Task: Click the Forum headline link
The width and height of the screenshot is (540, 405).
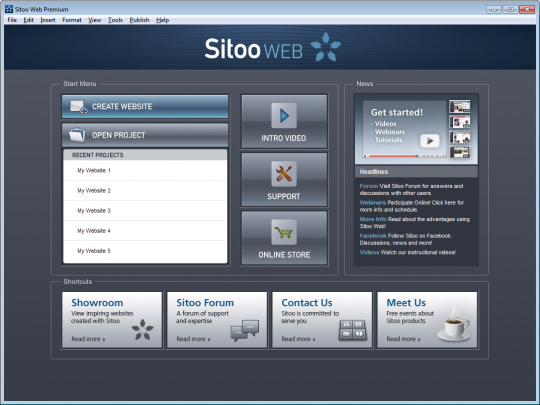Action: point(368,186)
